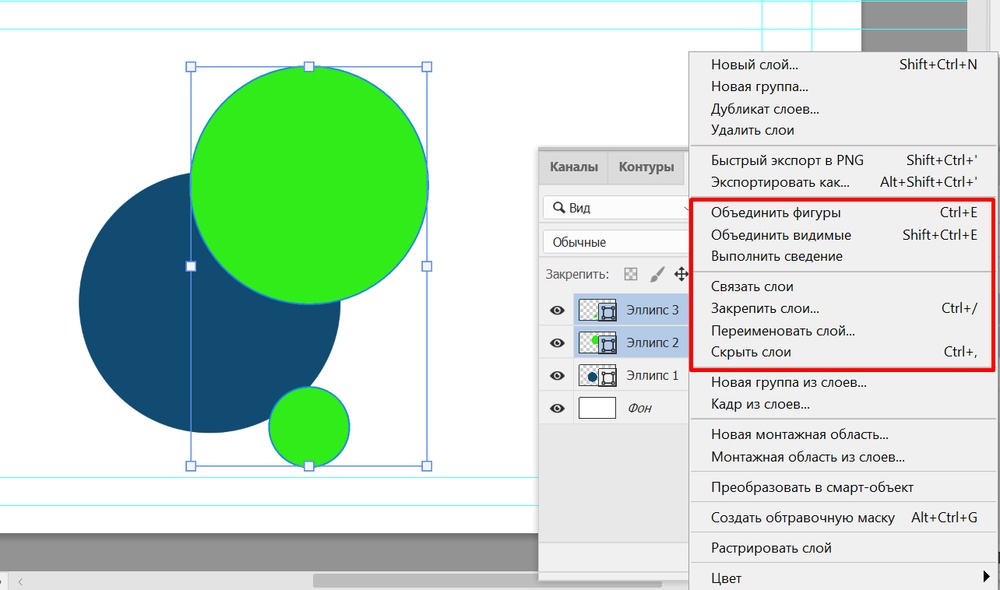
Task: Hide the Эллипс 1 layer
Action: 557,376
